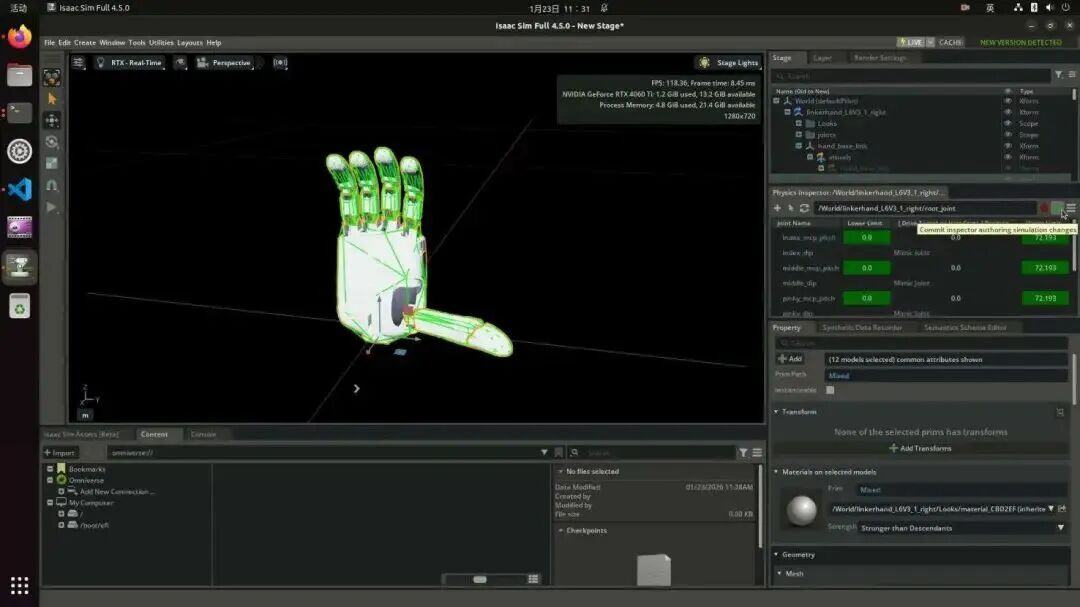Toggle visibility of the Looks scope
Image resolution: width=1080 pixels, height=607 pixels.
1008,123
